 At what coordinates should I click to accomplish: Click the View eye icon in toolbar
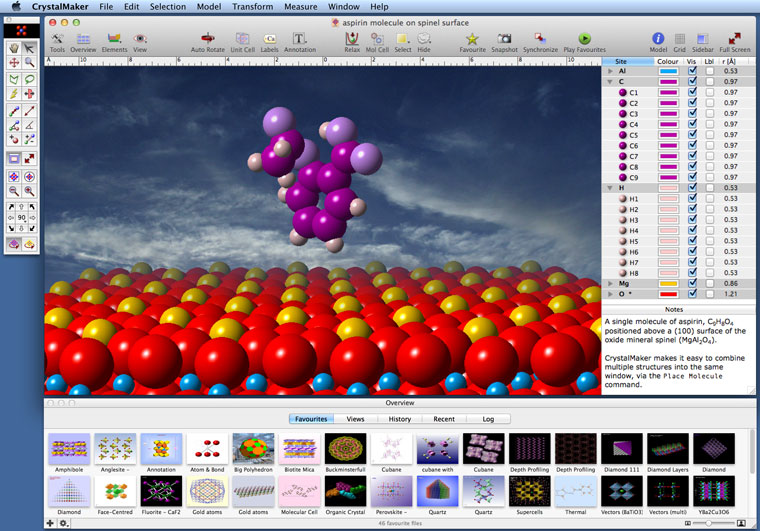pyautogui.click(x=140, y=43)
